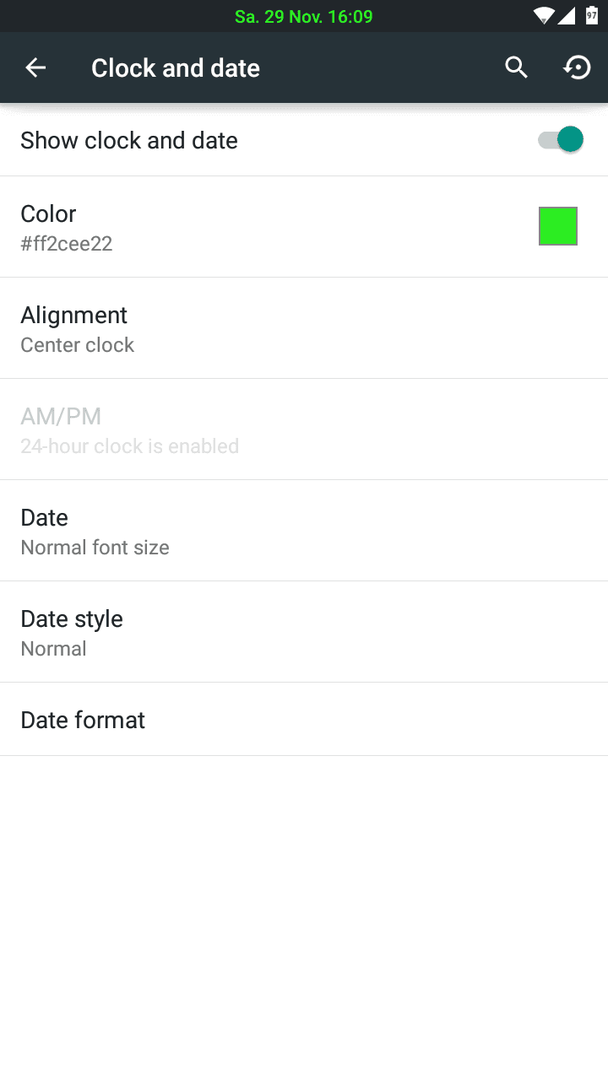
Task: Open the green color swatch picker
Action: click(x=558, y=227)
